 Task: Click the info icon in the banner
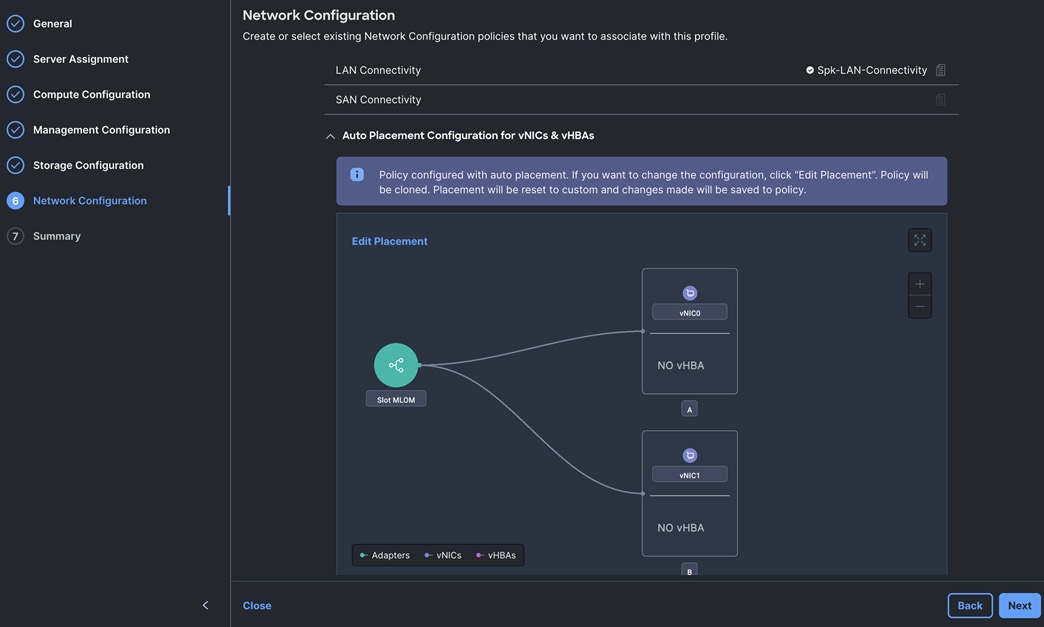tap(357, 174)
